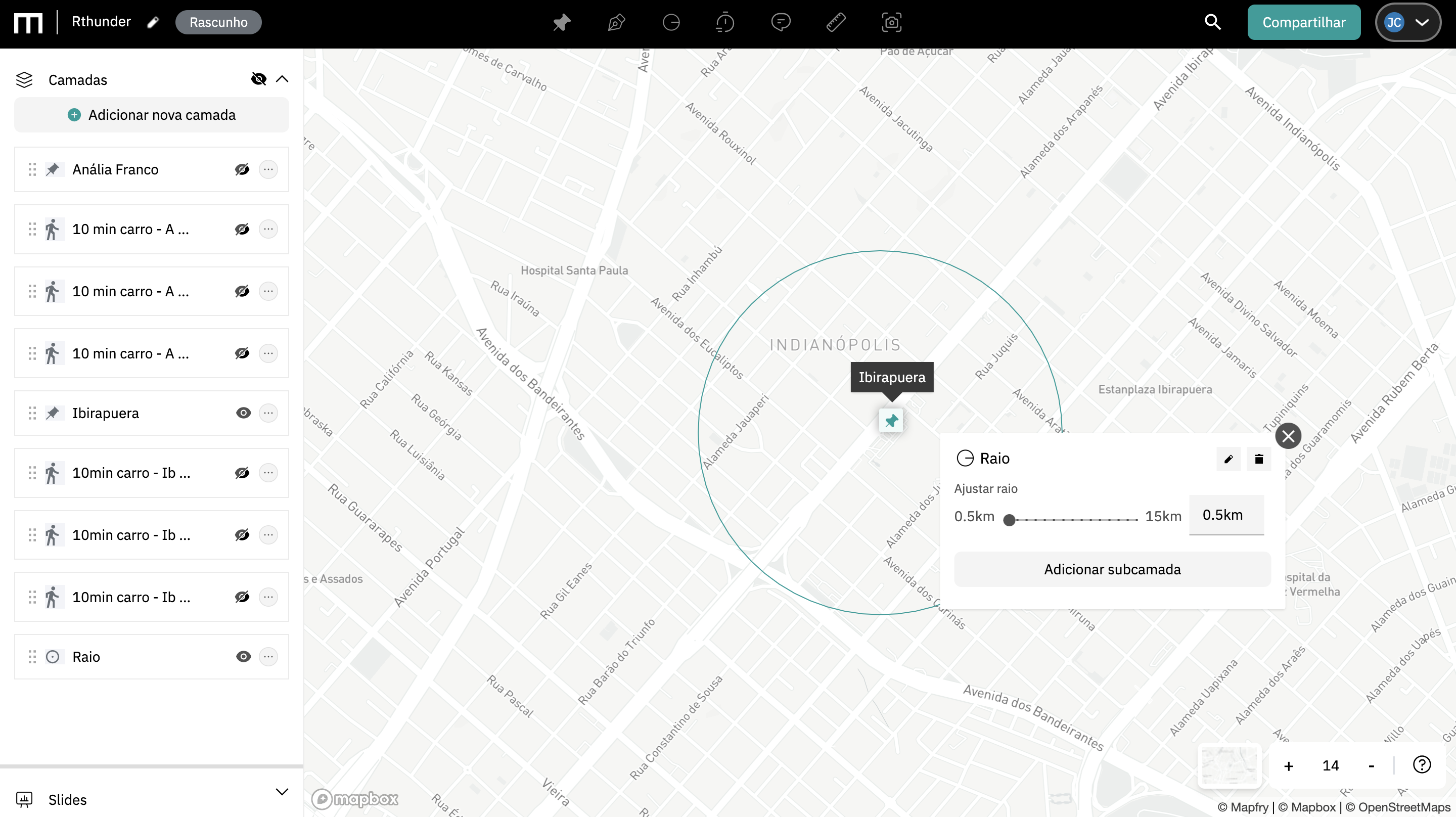Click the Compartilhar button
1456x817 pixels.
click(x=1303, y=23)
